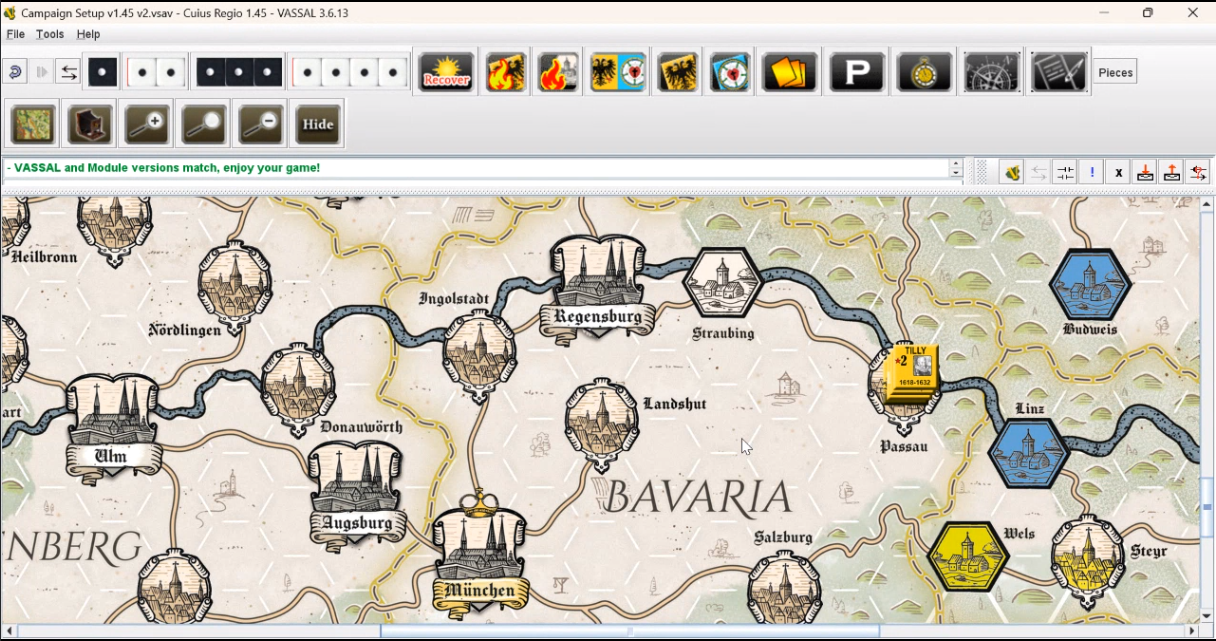The width and height of the screenshot is (1216, 641).
Task: Click the Pieces button
Action: pos(1115,73)
